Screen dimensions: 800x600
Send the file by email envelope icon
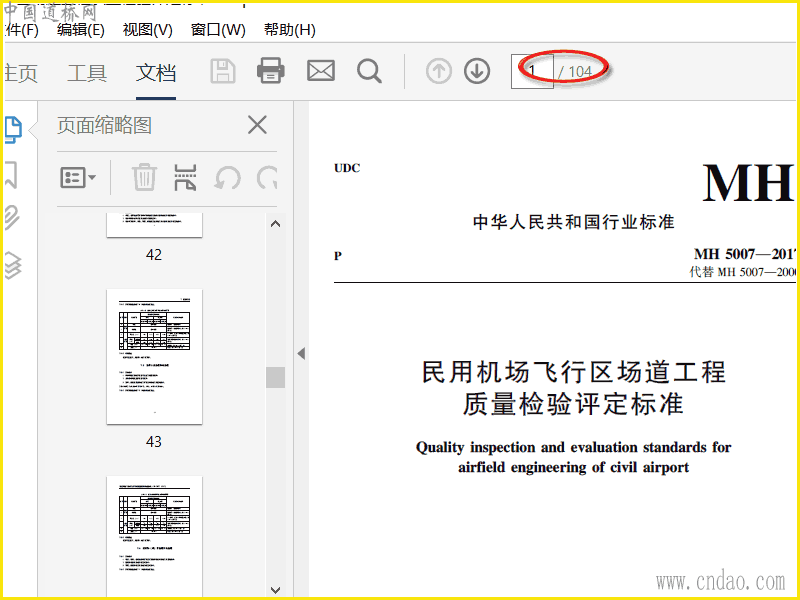point(321,71)
